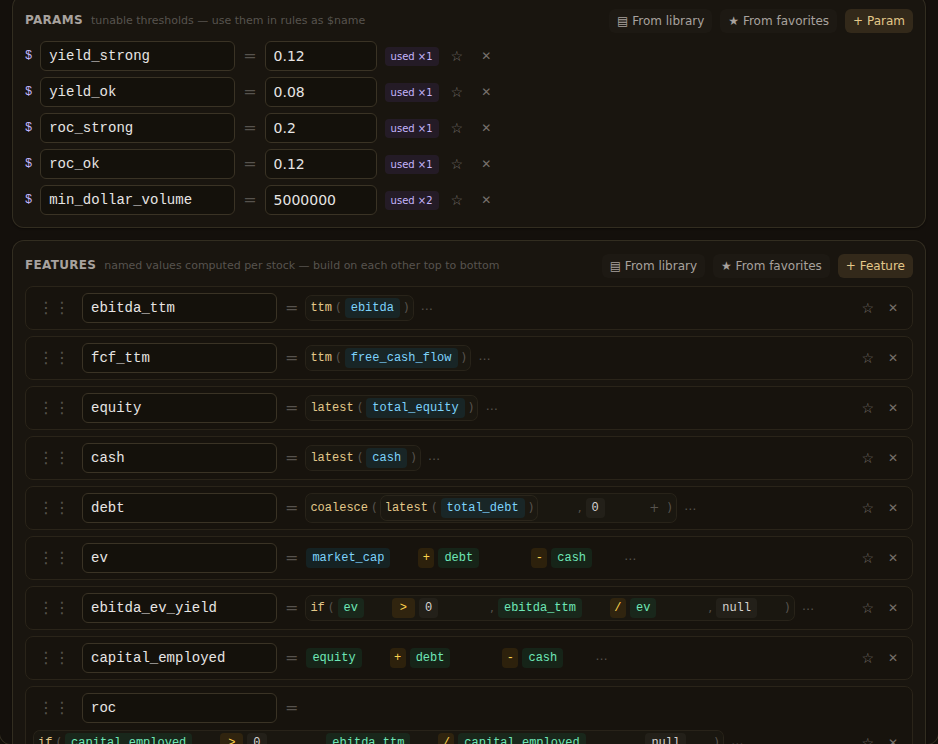
Task: Favorite the ev feature
Action: [x=867, y=558]
